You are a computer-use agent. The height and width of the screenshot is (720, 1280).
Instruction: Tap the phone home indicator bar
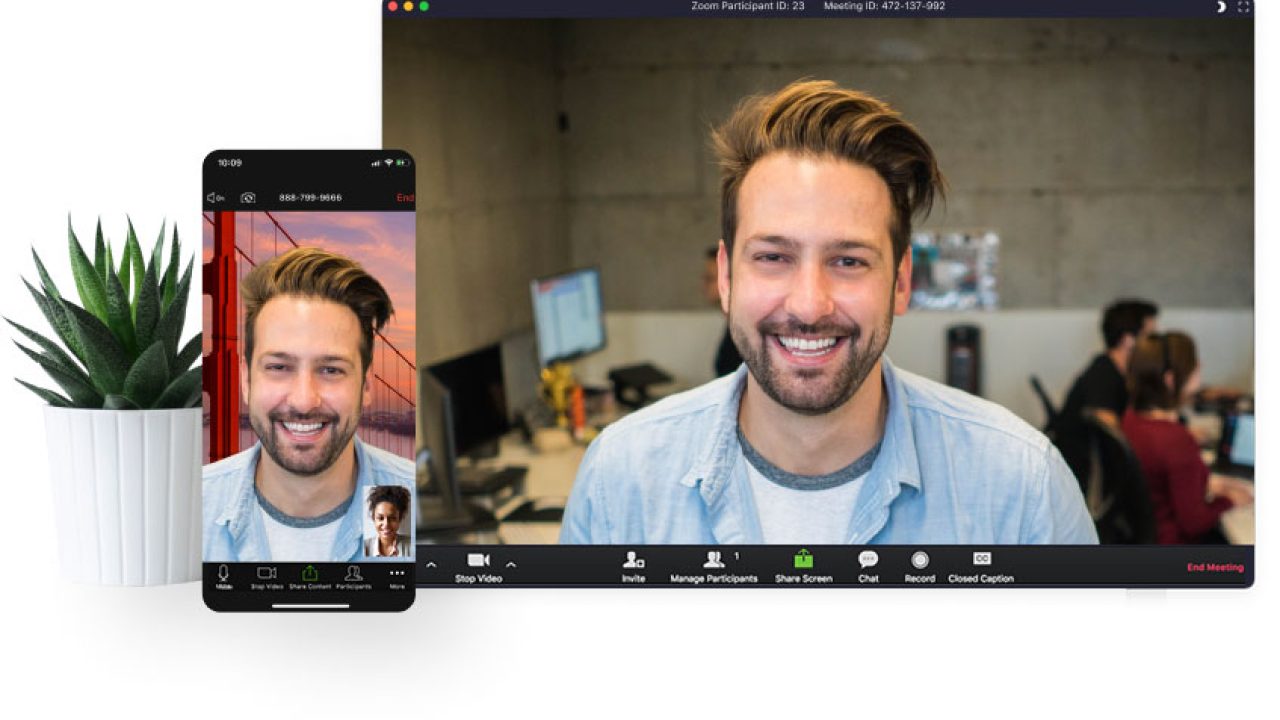coord(310,605)
